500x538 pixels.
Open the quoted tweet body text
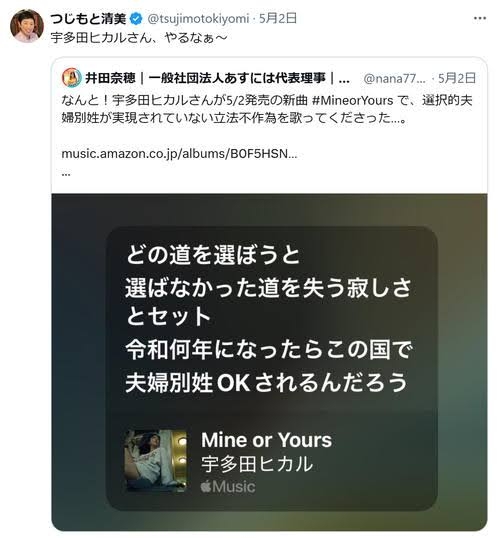click(267, 109)
